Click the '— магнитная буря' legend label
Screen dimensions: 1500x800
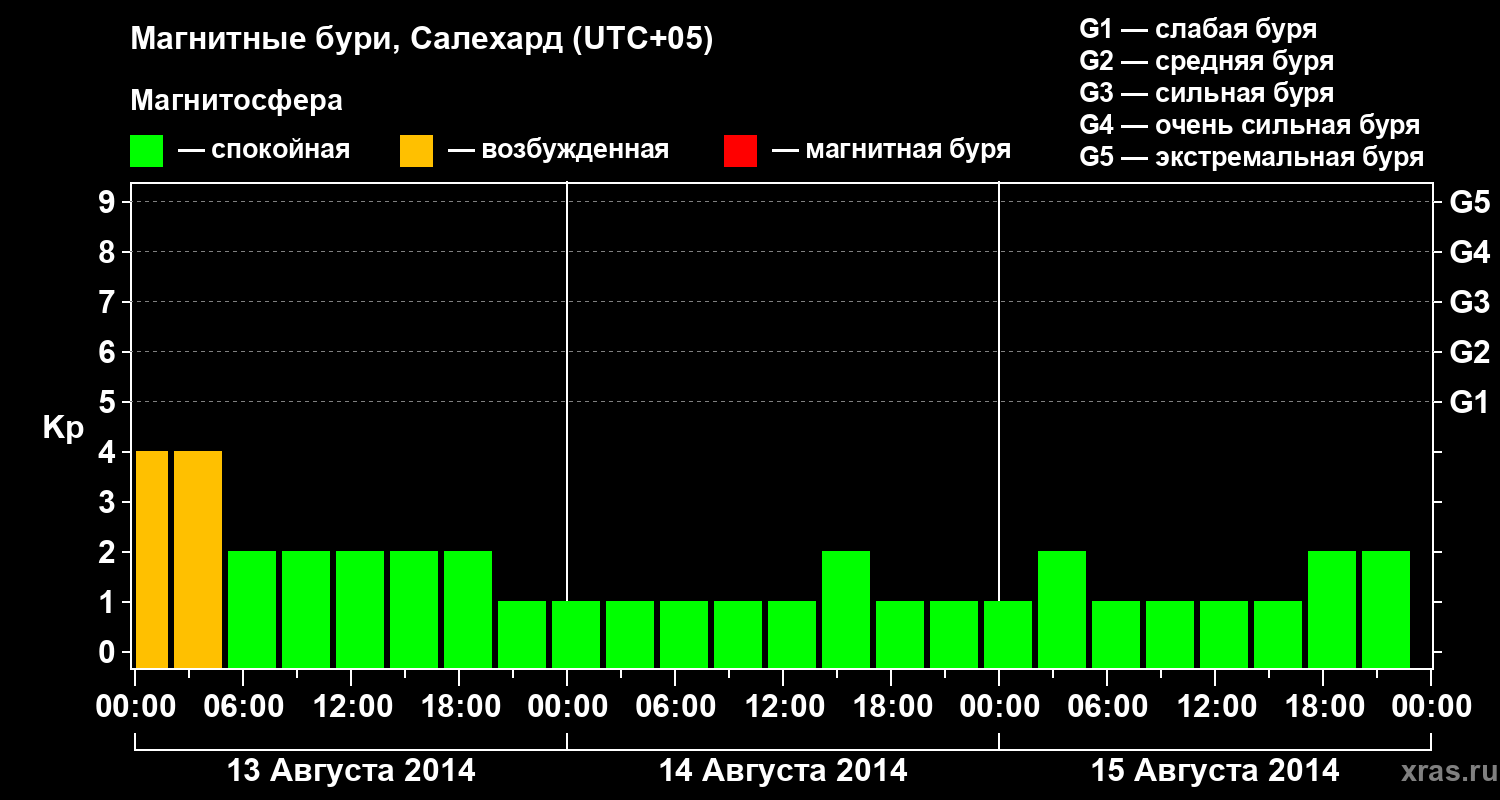click(892, 150)
